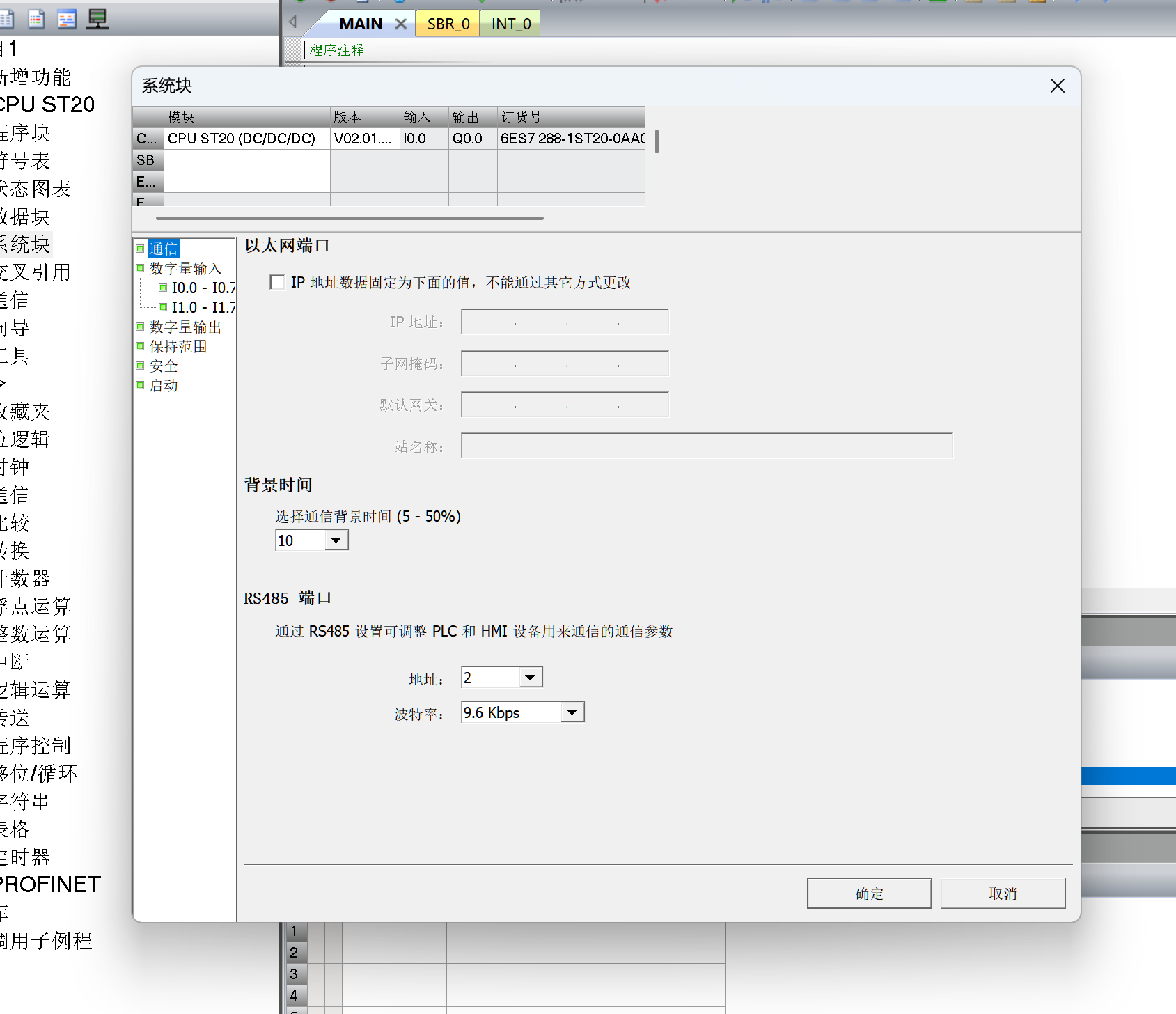Click the I0.0 input address cell
This screenshot has height=1014, width=1176.
[x=424, y=139]
